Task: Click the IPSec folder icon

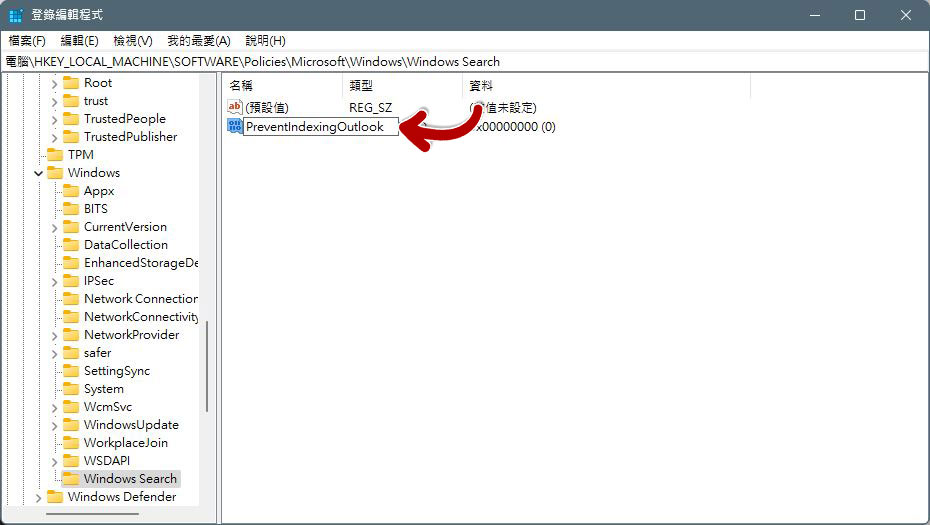Action: pyautogui.click(x=71, y=281)
